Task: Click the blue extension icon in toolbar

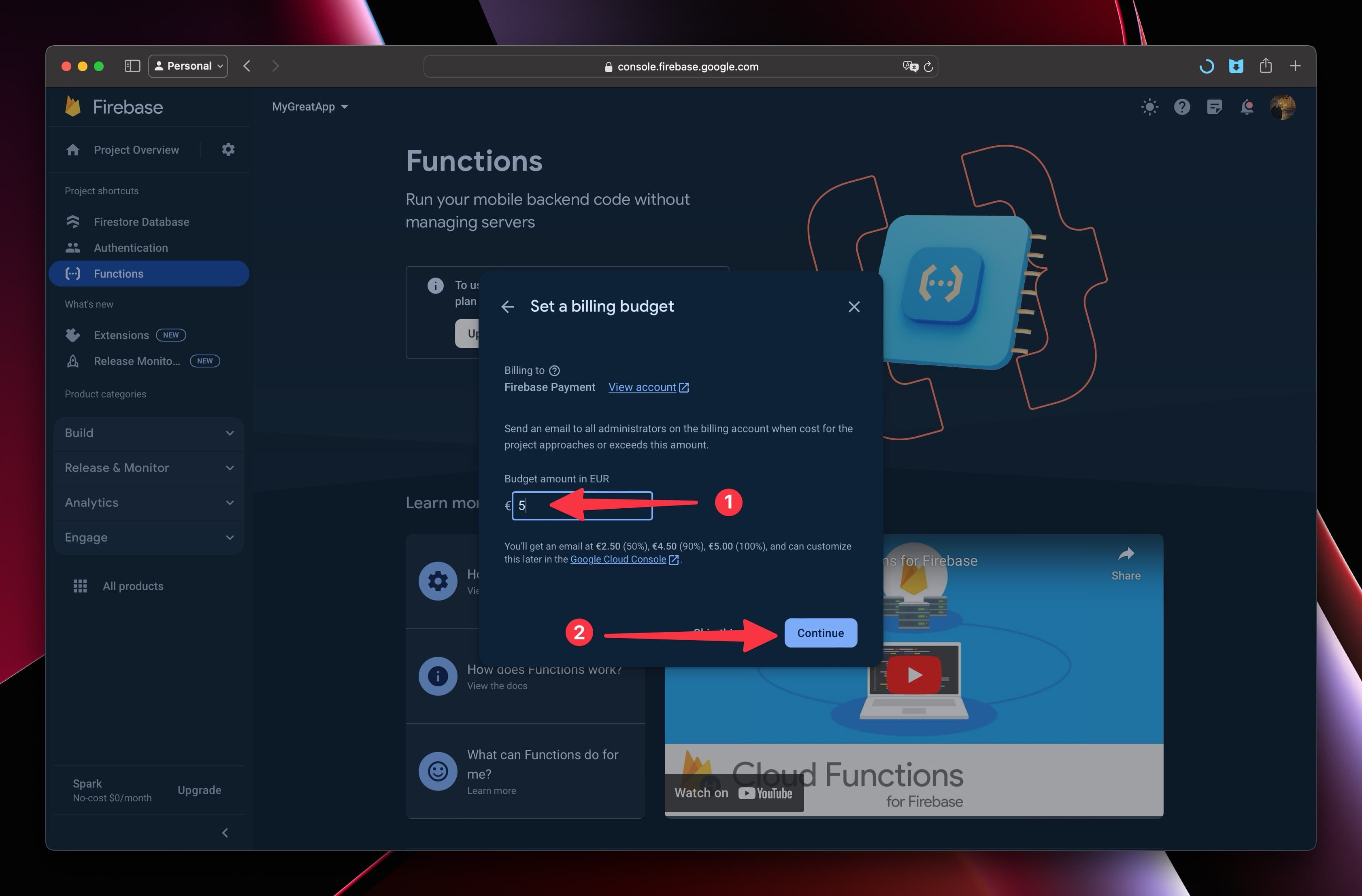Action: 1236,66
